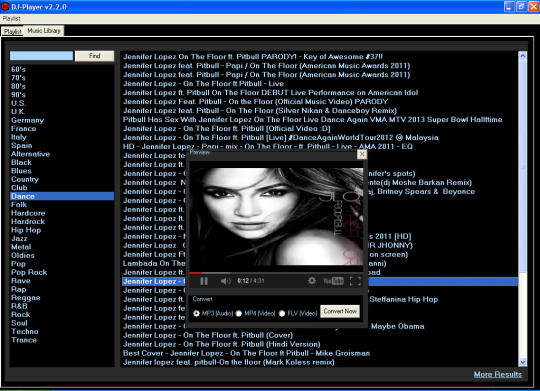The image size is (540, 391).
Task: Switch to the Playlist tab
Action: pos(12,31)
